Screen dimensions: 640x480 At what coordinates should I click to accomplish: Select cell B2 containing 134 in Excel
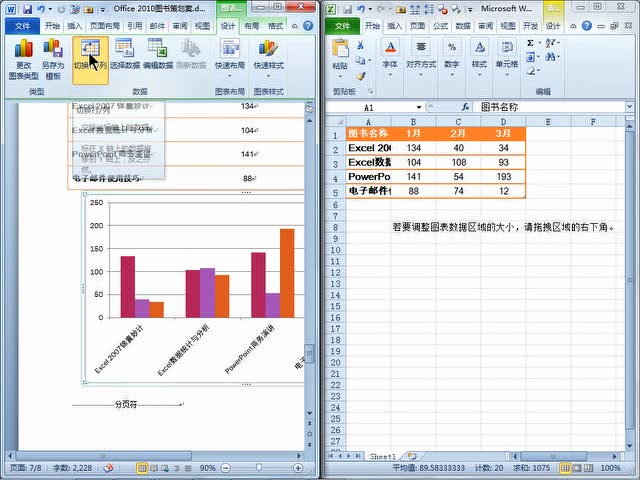point(412,147)
